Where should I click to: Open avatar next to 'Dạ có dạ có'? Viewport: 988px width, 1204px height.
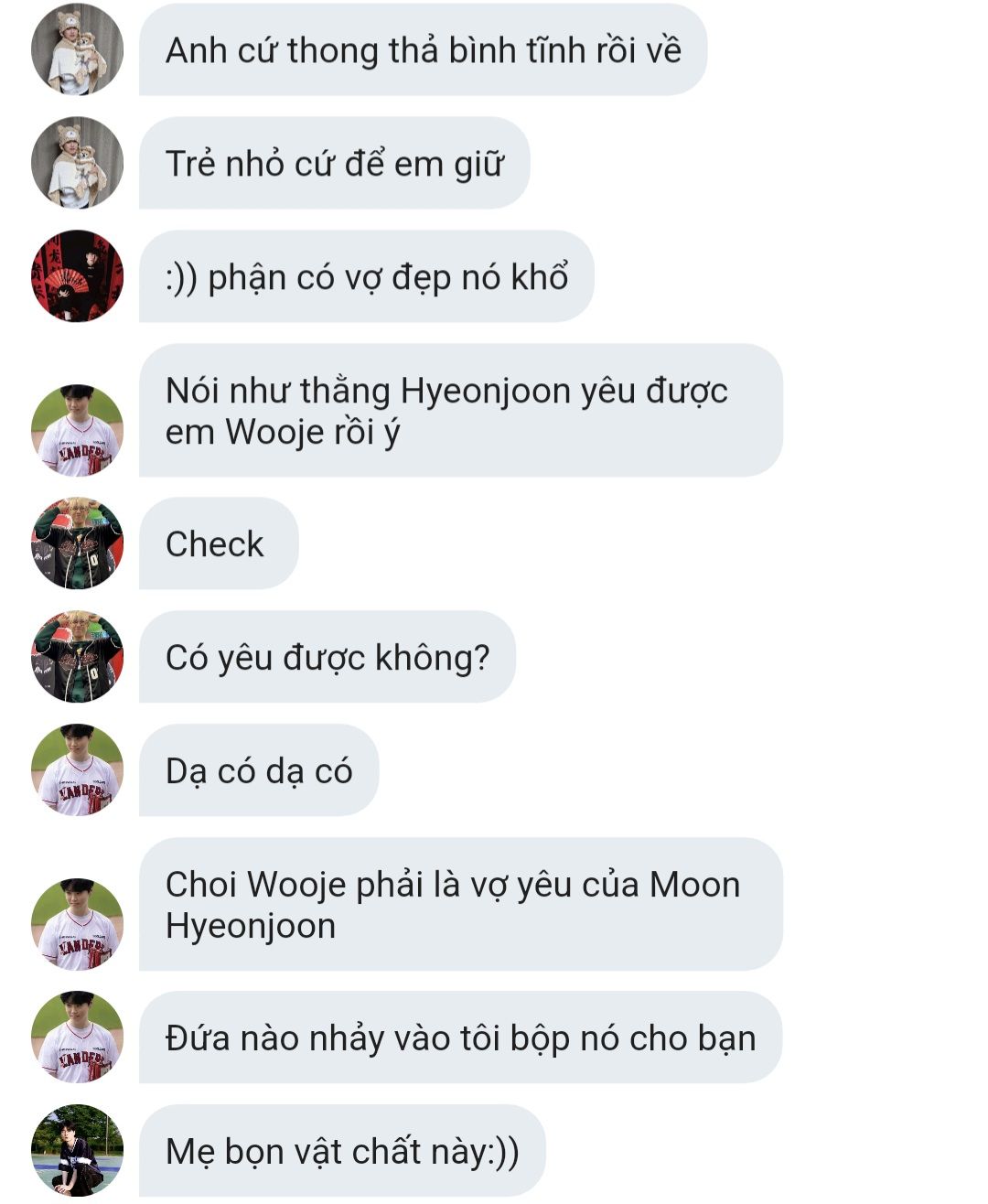(x=77, y=770)
